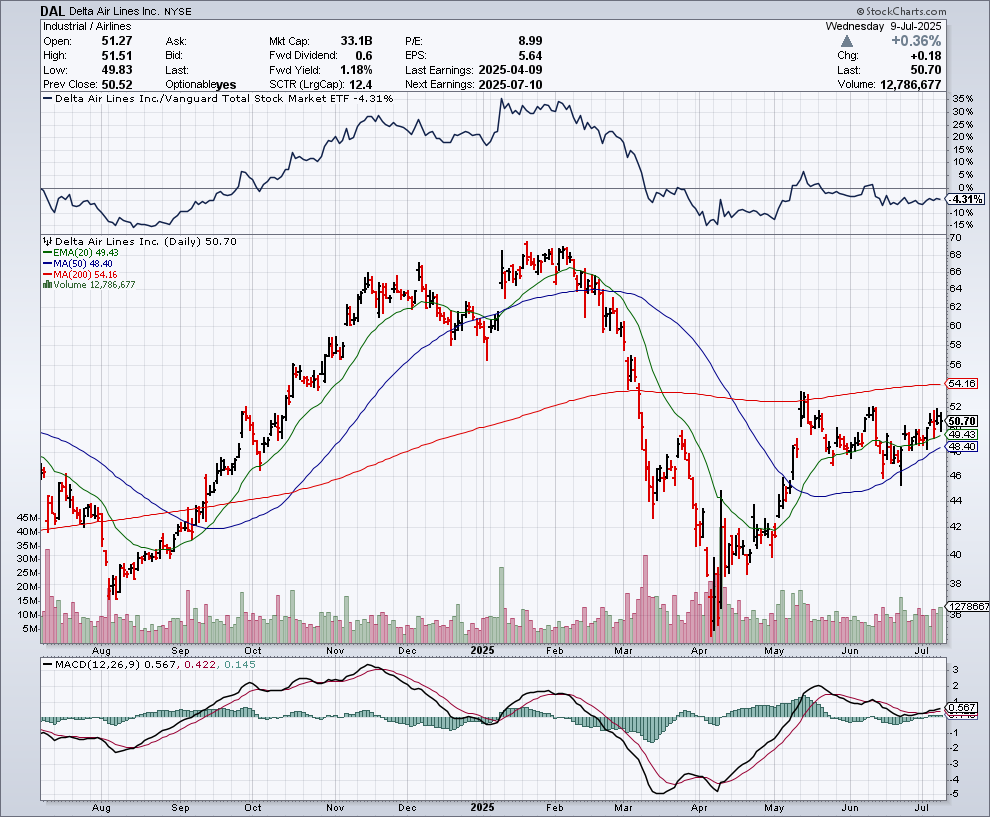Click the 45M label on the volume axis
This screenshot has height=817, width=990.
coord(28,517)
